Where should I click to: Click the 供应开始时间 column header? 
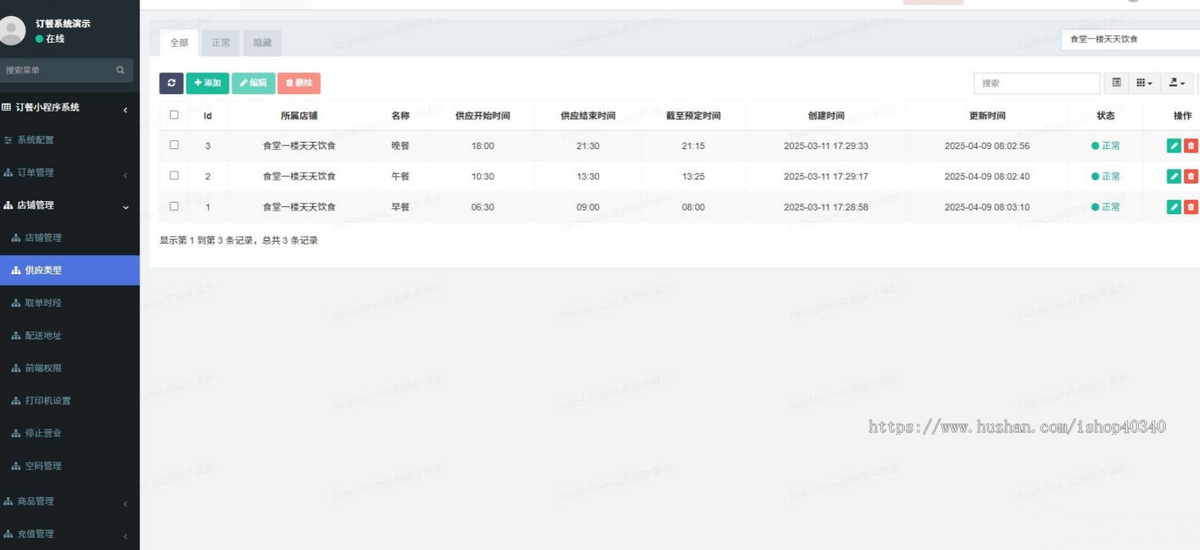[x=482, y=116]
